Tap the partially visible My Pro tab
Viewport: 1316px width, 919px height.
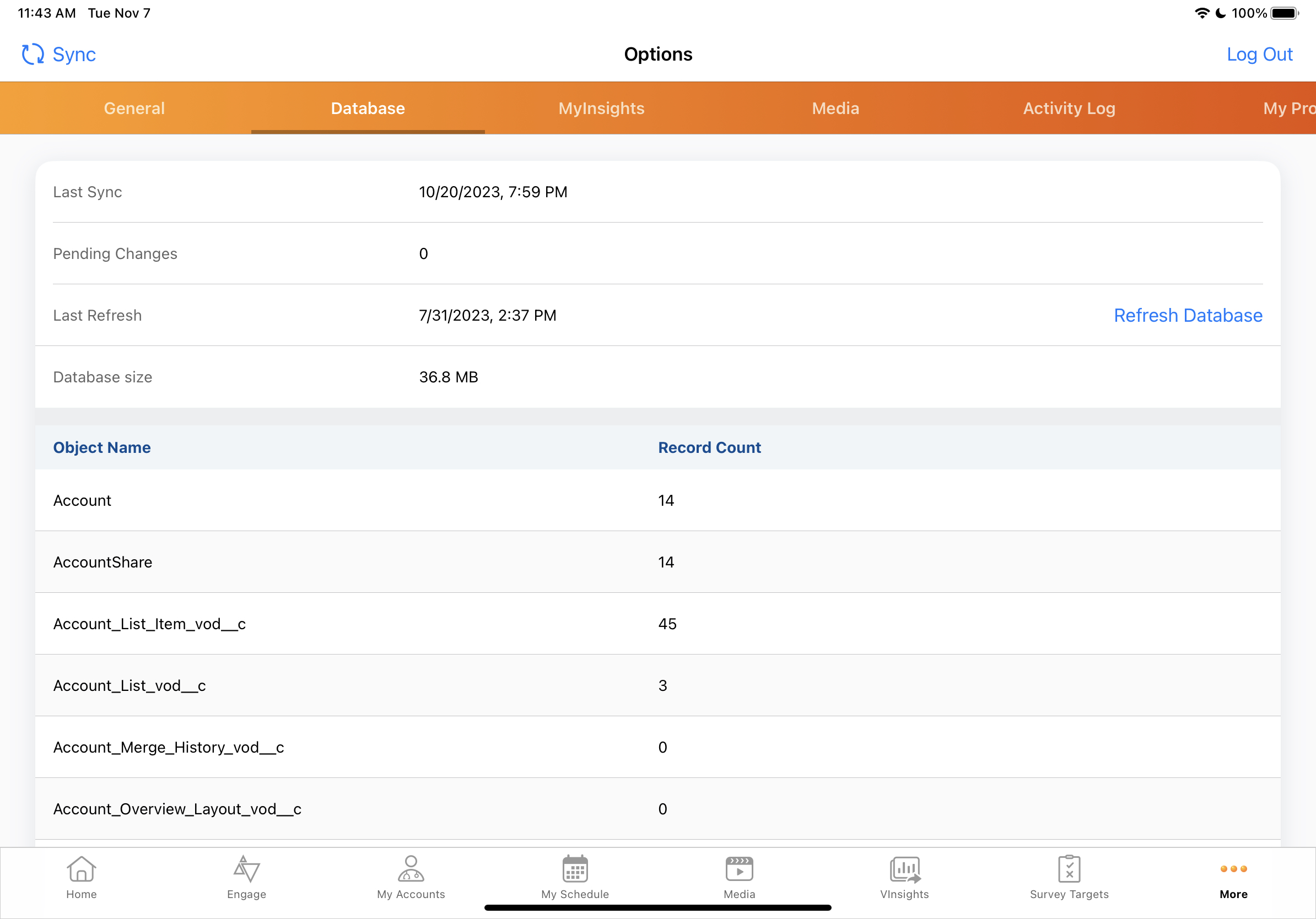point(1288,109)
